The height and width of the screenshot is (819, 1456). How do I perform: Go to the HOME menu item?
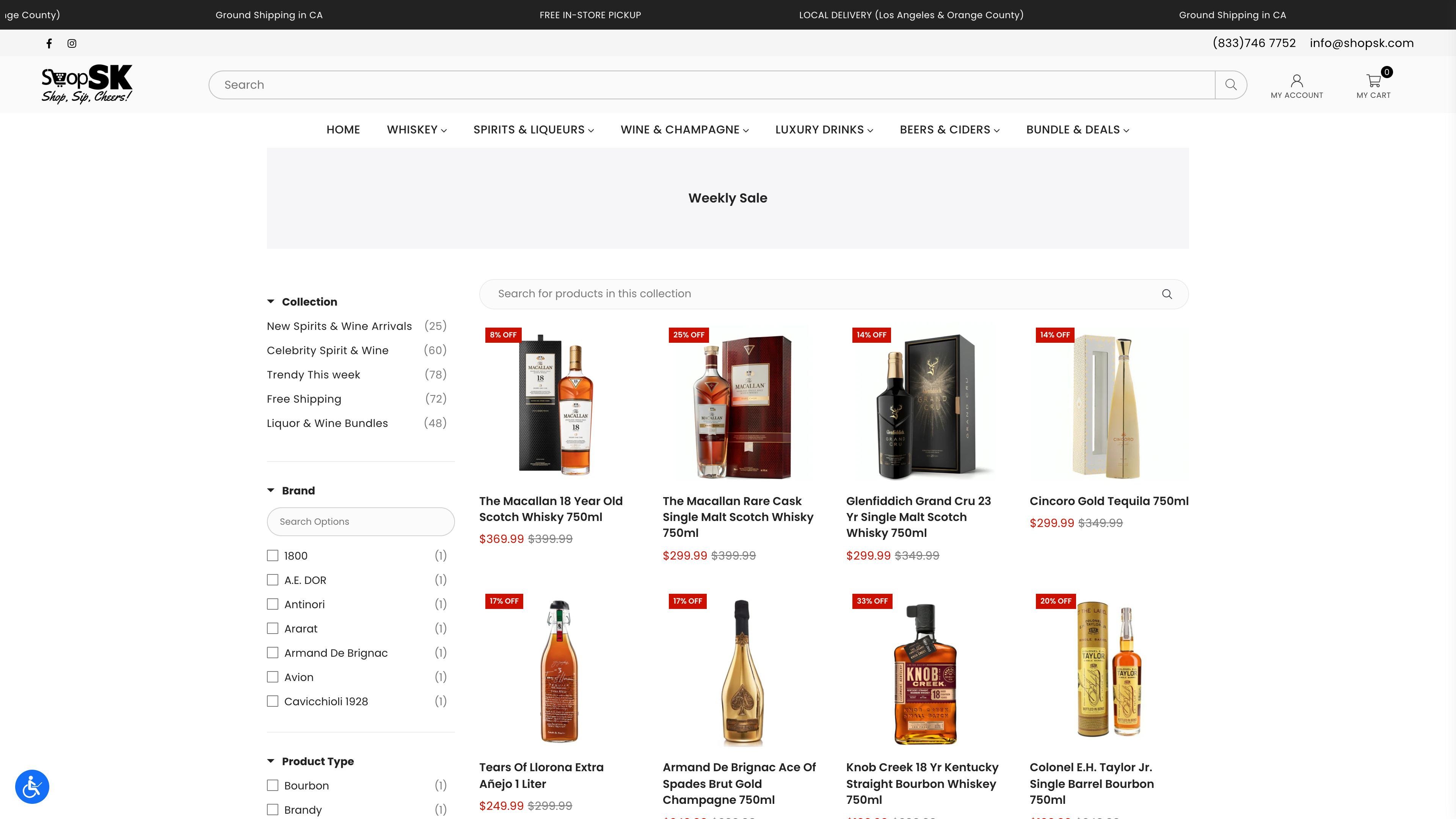(342, 129)
